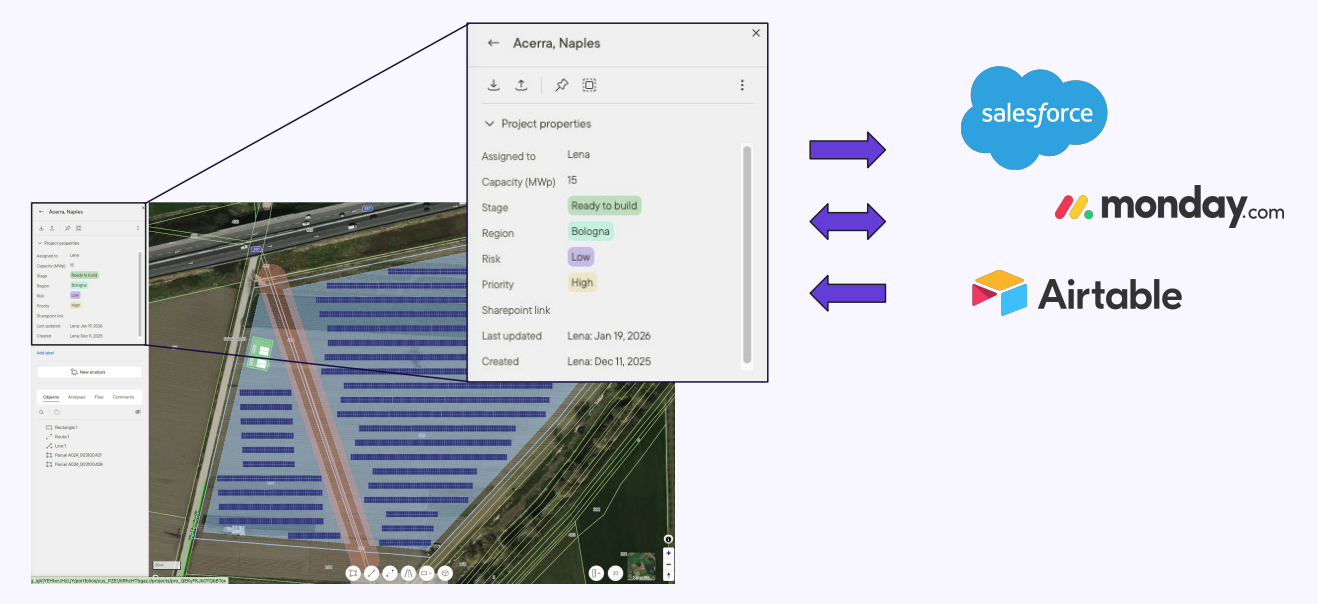Click the Add label link

point(46,353)
